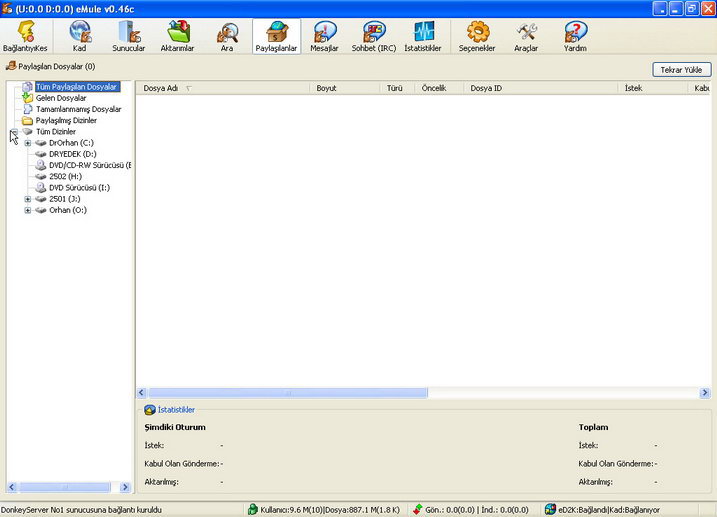Image resolution: width=717 pixels, height=517 pixels.
Task: Sort by the Dosya Adı column header
Action: [x=223, y=88]
